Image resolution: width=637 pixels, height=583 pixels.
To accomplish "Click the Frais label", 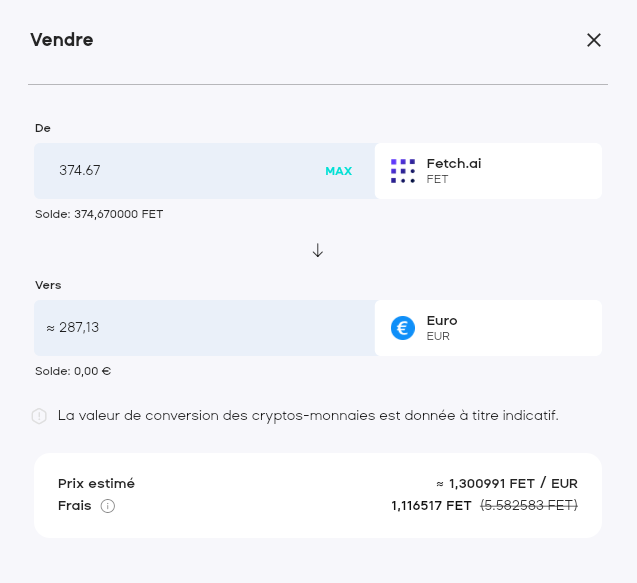I will [75, 506].
